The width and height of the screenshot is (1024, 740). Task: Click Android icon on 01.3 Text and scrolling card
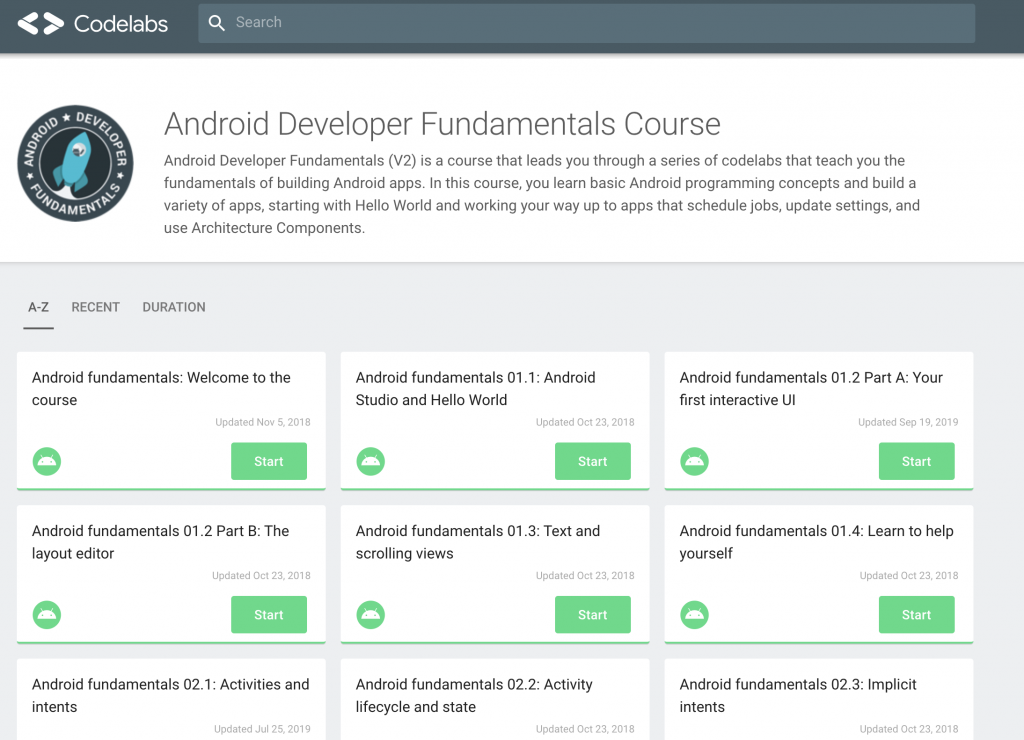coord(370,615)
